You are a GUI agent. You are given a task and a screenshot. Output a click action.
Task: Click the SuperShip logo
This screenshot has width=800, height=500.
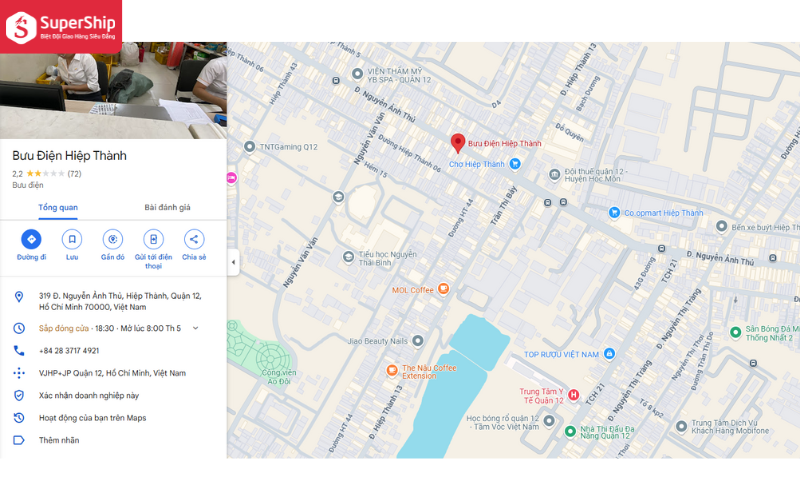[x=61, y=27]
